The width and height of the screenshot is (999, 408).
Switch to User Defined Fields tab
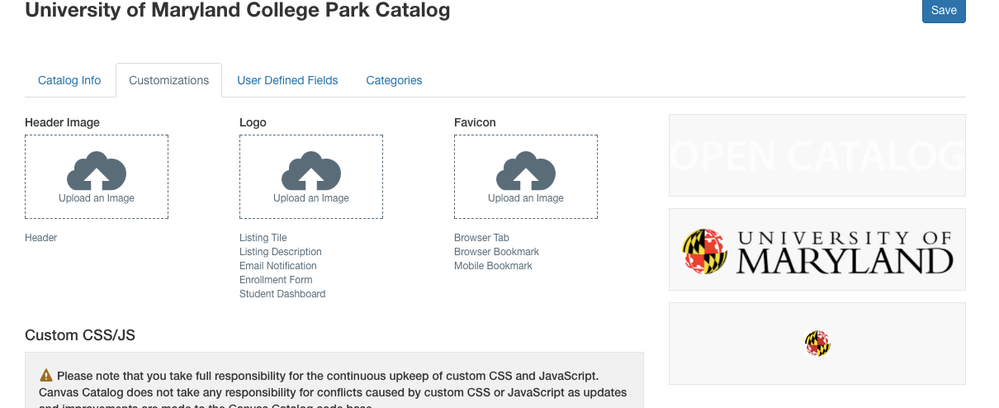point(287,80)
